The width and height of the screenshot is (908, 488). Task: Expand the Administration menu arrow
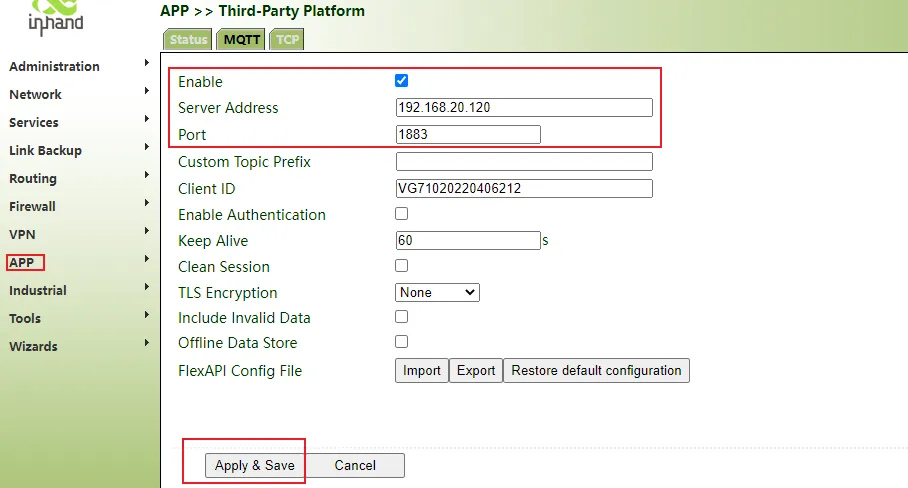147,63
